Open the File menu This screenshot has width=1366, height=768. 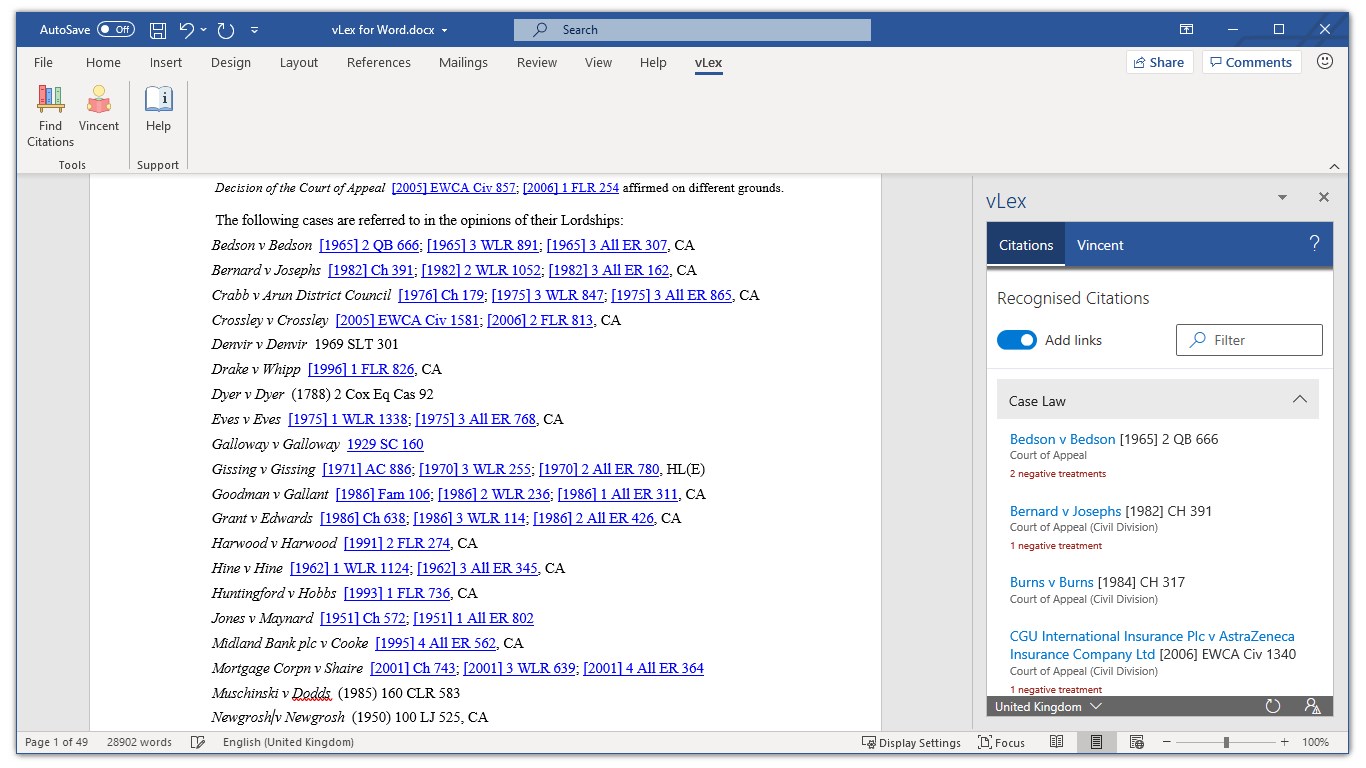point(43,62)
